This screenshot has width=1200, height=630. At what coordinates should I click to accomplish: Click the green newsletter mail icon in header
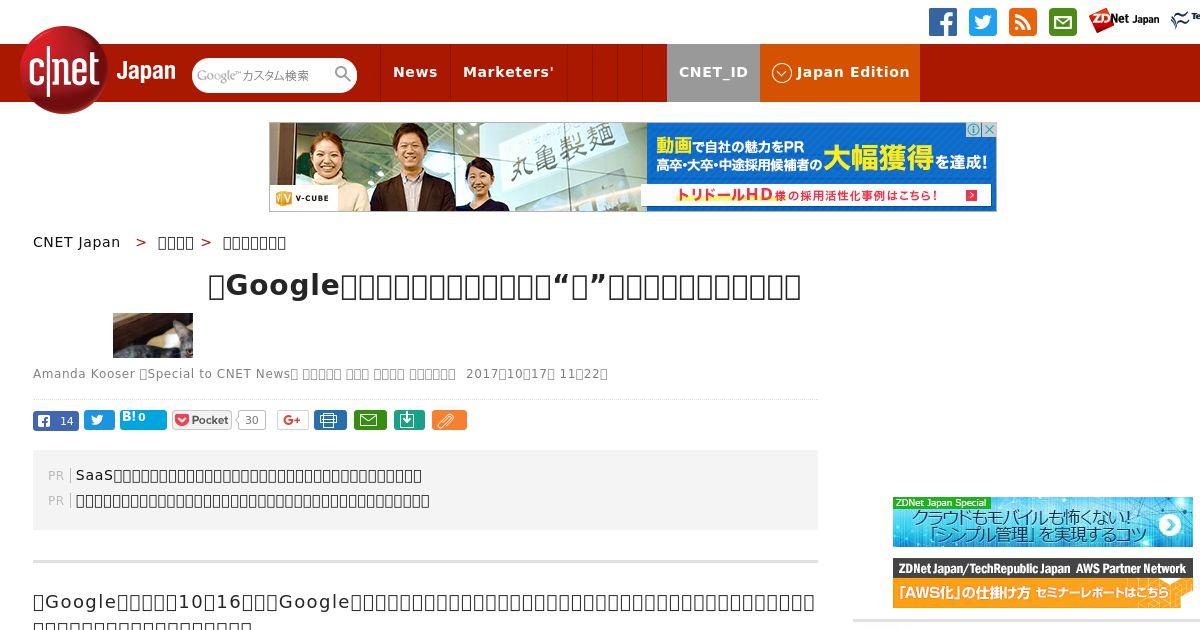click(1063, 22)
